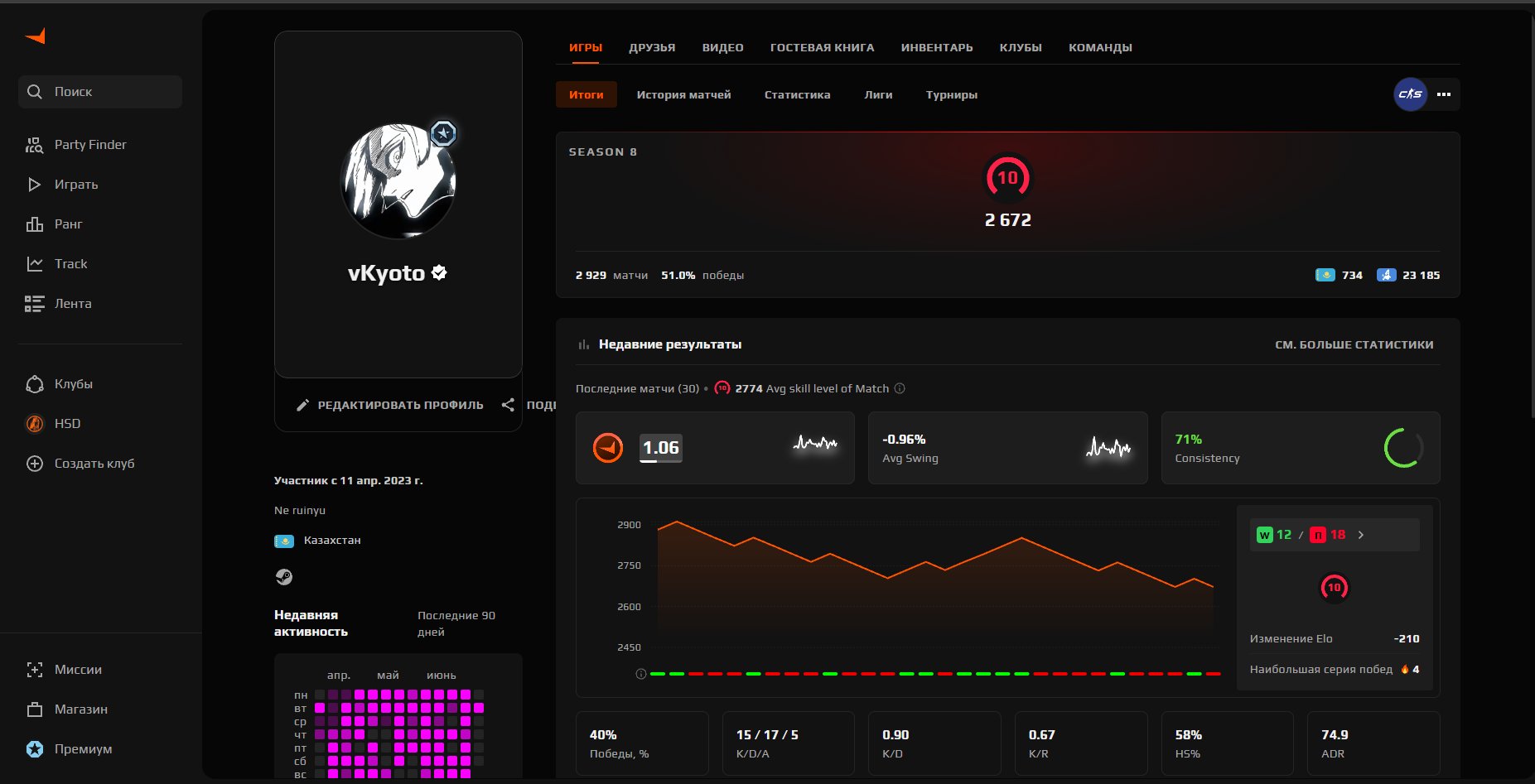Screen dimensions: 1535x784
Task: Click the 51.0% победы text
Action: tap(702, 275)
